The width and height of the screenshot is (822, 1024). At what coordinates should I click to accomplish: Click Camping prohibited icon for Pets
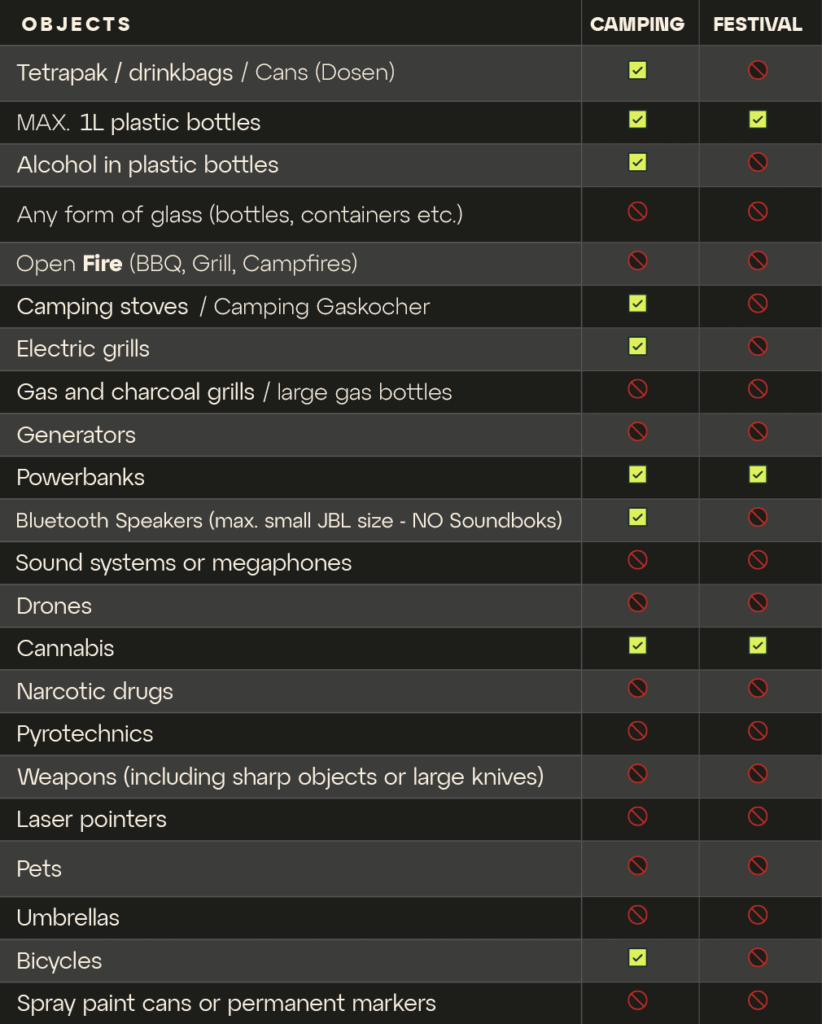click(637, 865)
